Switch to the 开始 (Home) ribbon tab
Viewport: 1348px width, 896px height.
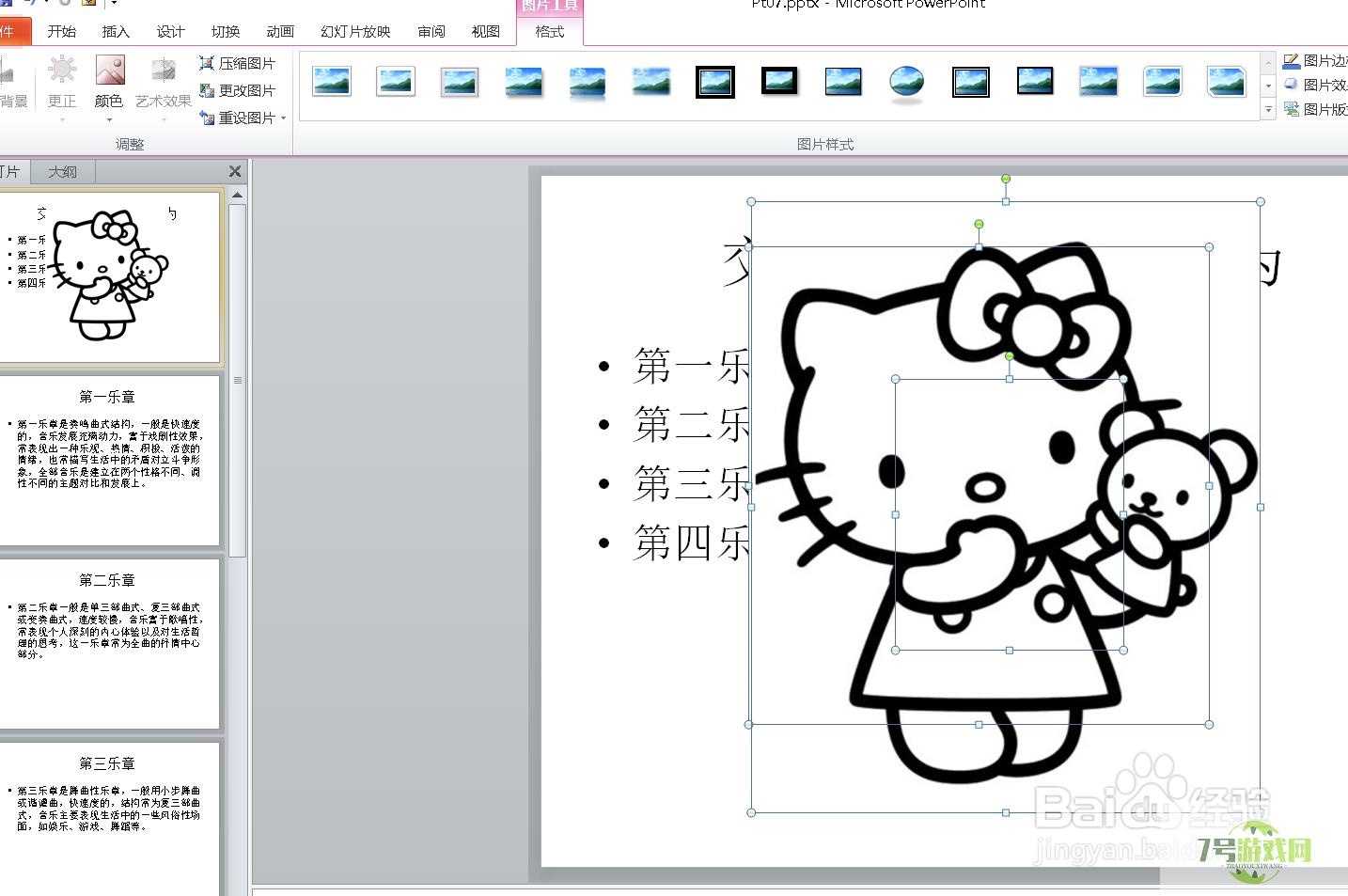click(62, 31)
